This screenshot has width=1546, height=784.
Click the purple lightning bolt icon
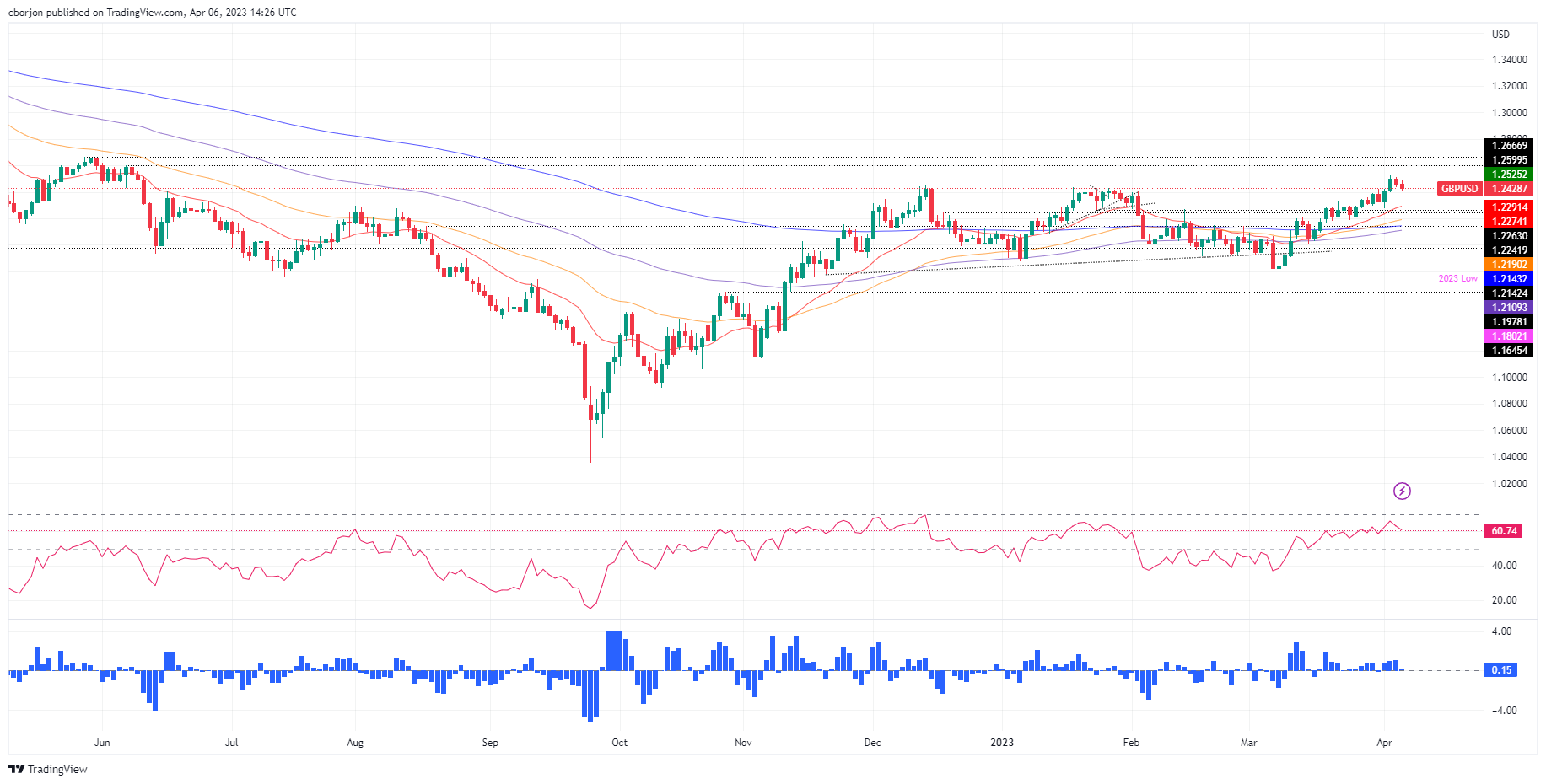(1402, 491)
